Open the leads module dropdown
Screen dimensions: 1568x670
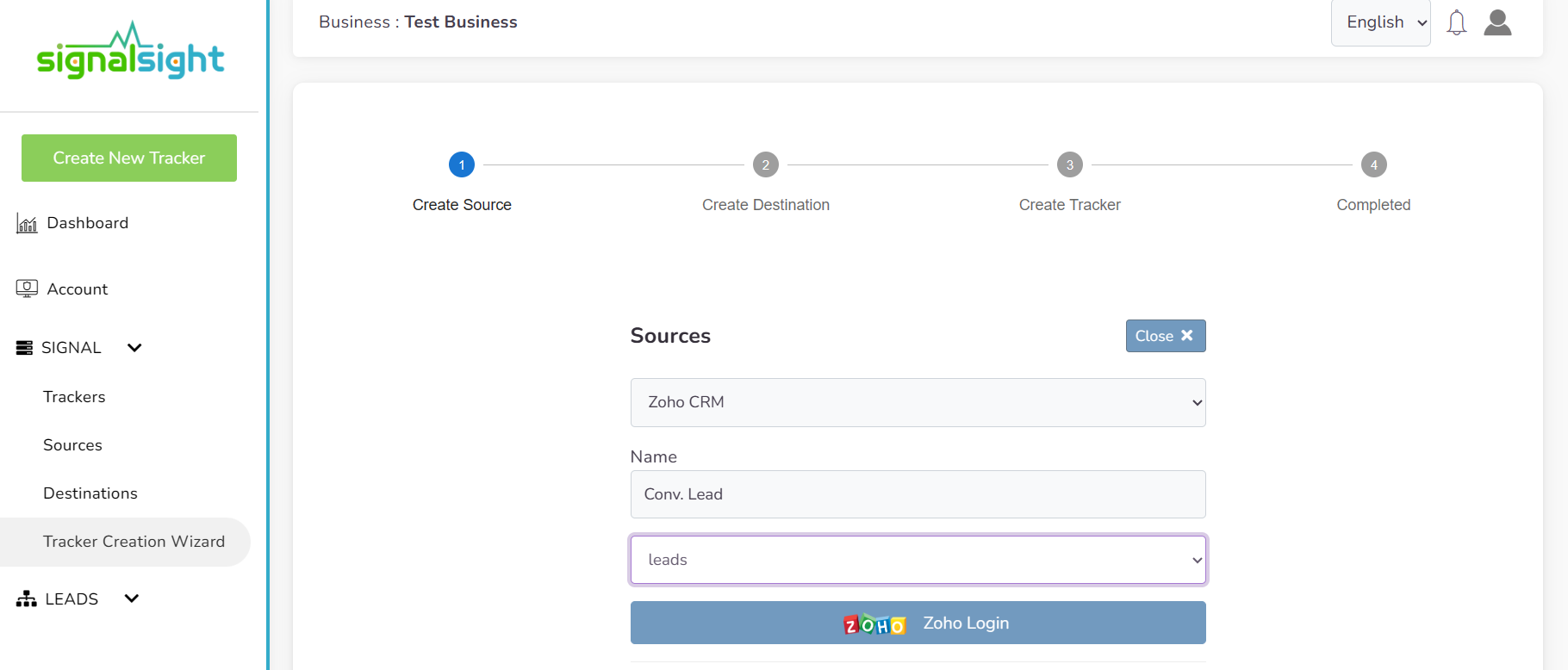coord(918,560)
